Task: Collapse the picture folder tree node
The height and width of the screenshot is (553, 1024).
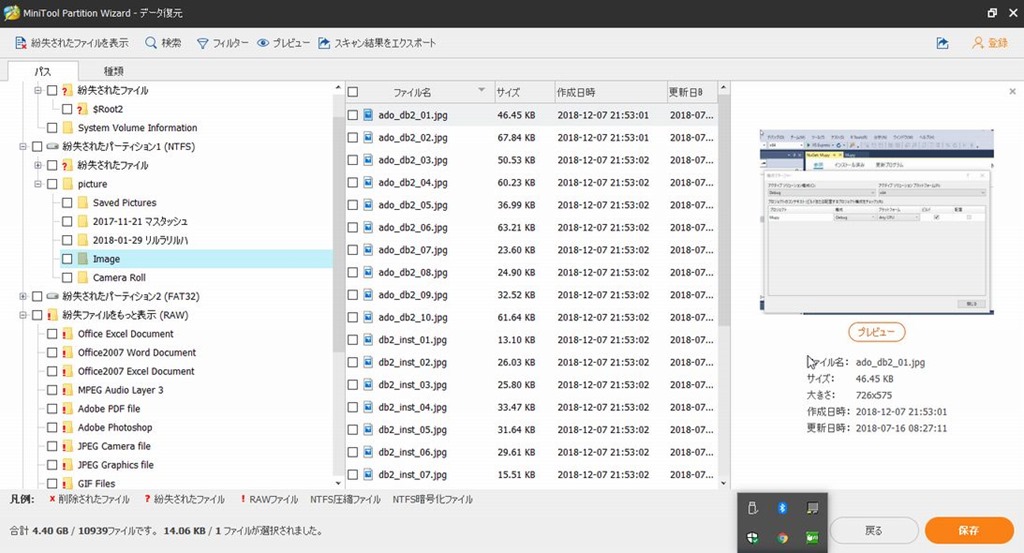Action: click(x=38, y=184)
